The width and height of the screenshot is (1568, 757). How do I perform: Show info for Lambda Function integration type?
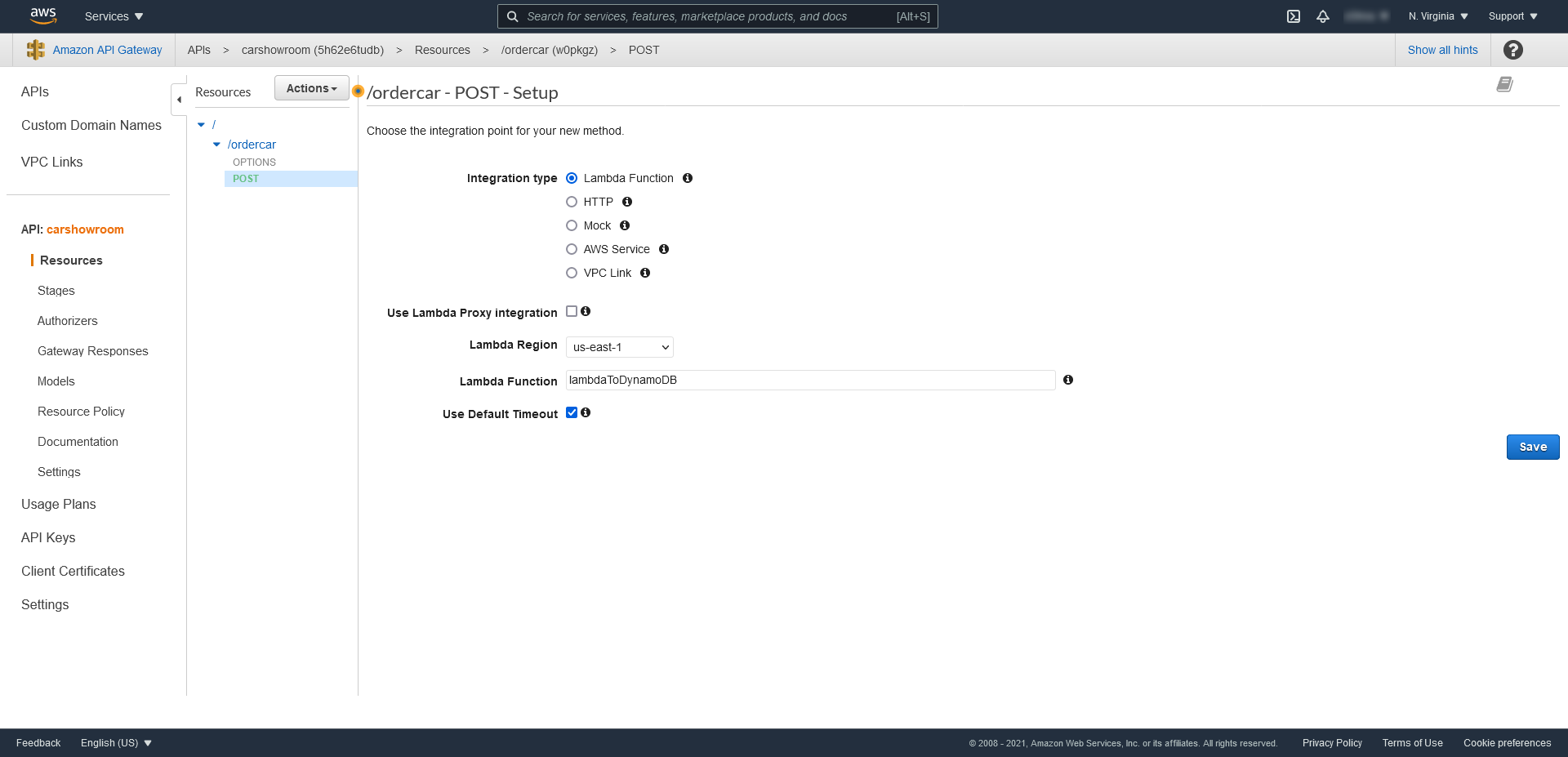688,178
